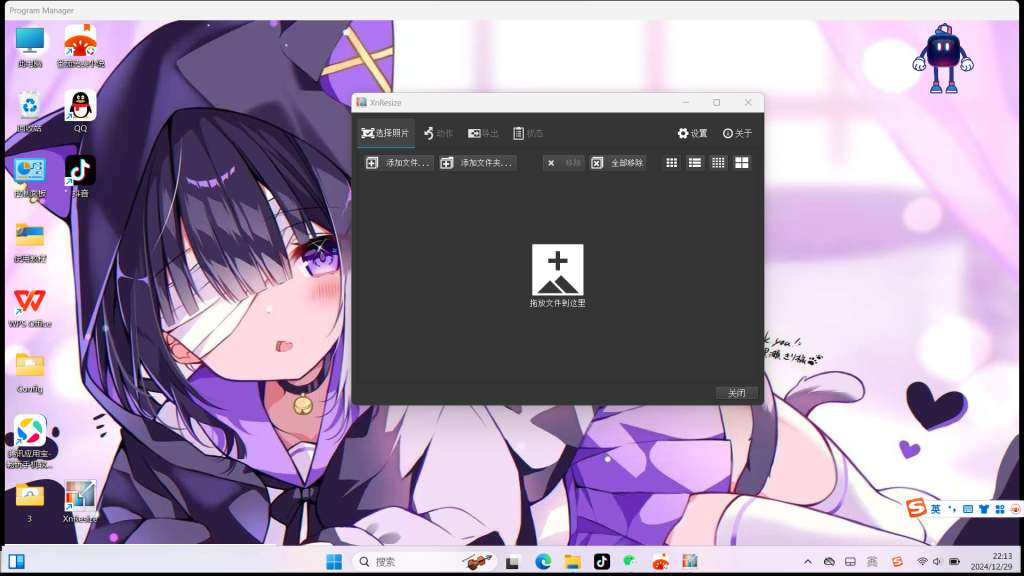This screenshot has width=1024, height=576.
Task: Close the XnResize window via X
Action: 748,103
